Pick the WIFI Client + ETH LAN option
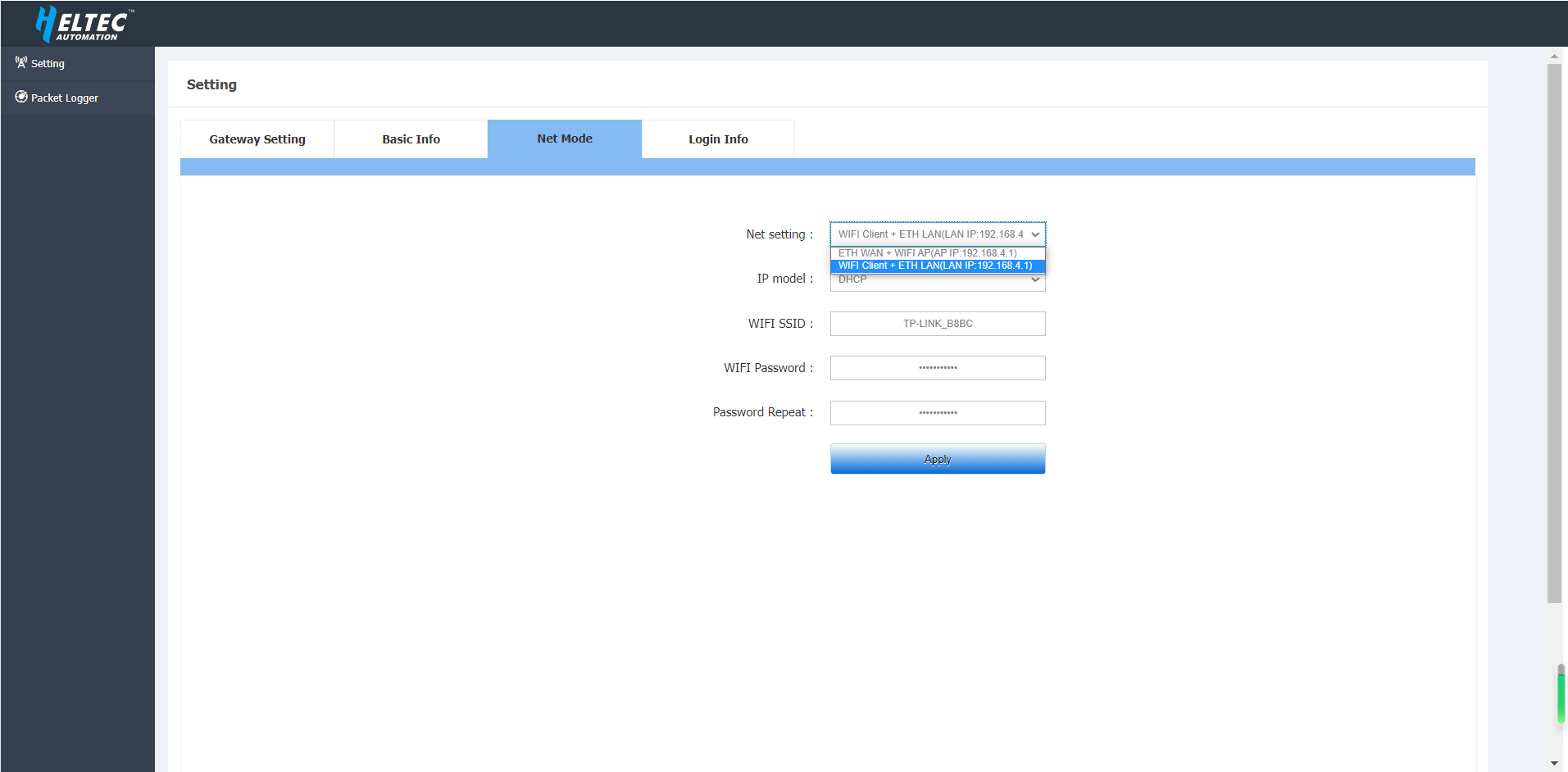1568x772 pixels. pyautogui.click(x=934, y=266)
